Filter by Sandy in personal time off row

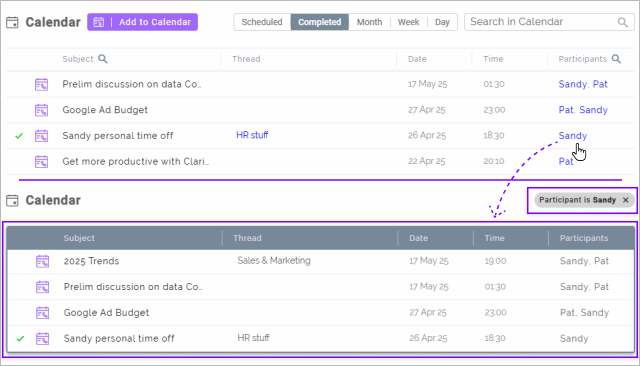coord(573,136)
